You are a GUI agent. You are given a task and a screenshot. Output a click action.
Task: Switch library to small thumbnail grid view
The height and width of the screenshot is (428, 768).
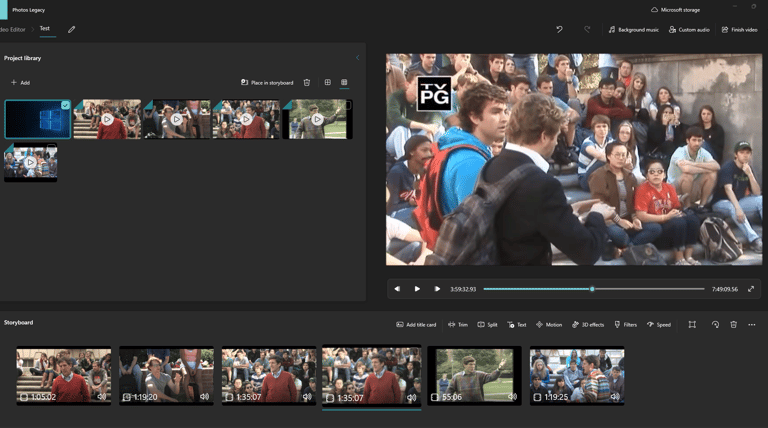[x=344, y=82]
